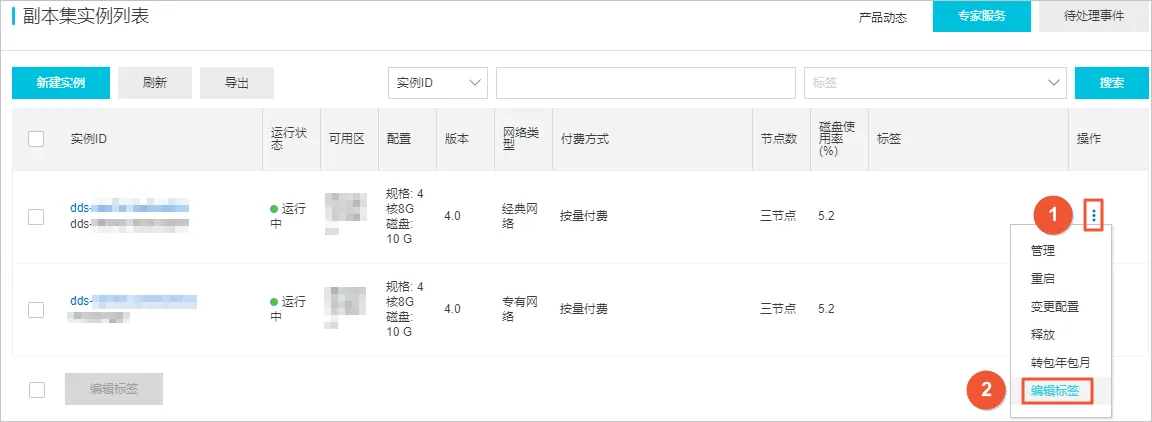Tick the second instance row checkbox
Screen dimensions: 1152x422
point(37,309)
